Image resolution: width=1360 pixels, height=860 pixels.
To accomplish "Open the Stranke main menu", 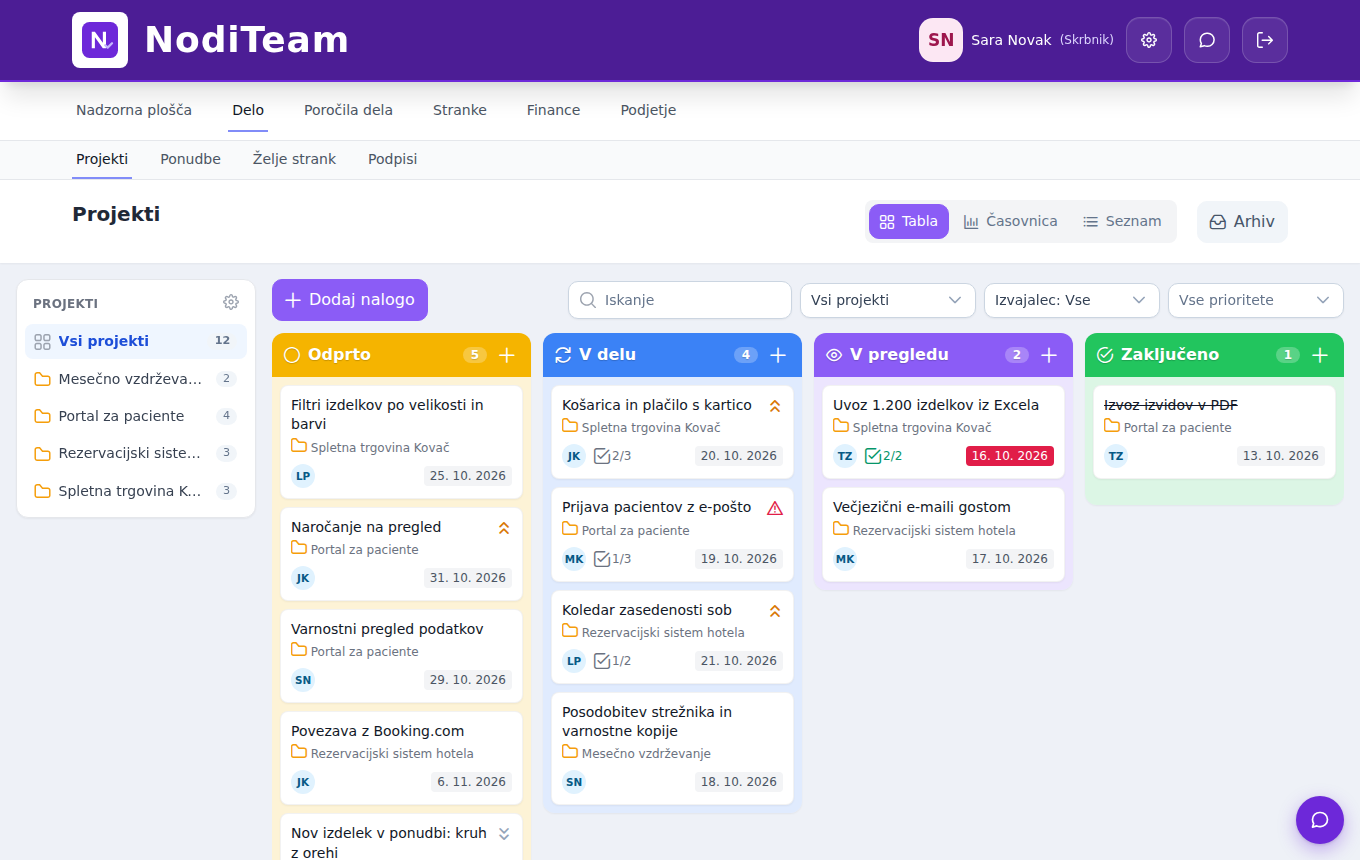I will click(460, 110).
